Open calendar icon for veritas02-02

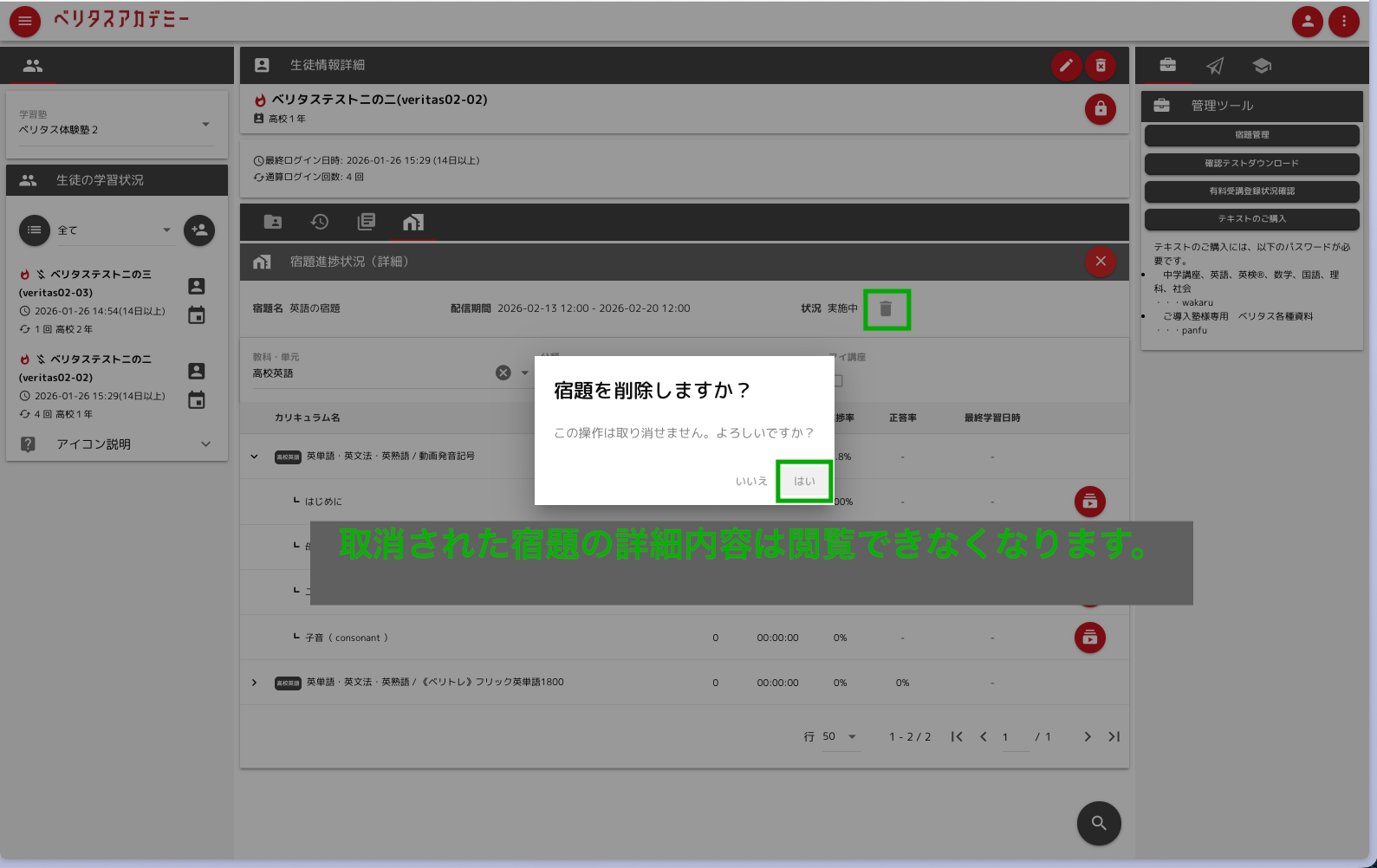(197, 400)
